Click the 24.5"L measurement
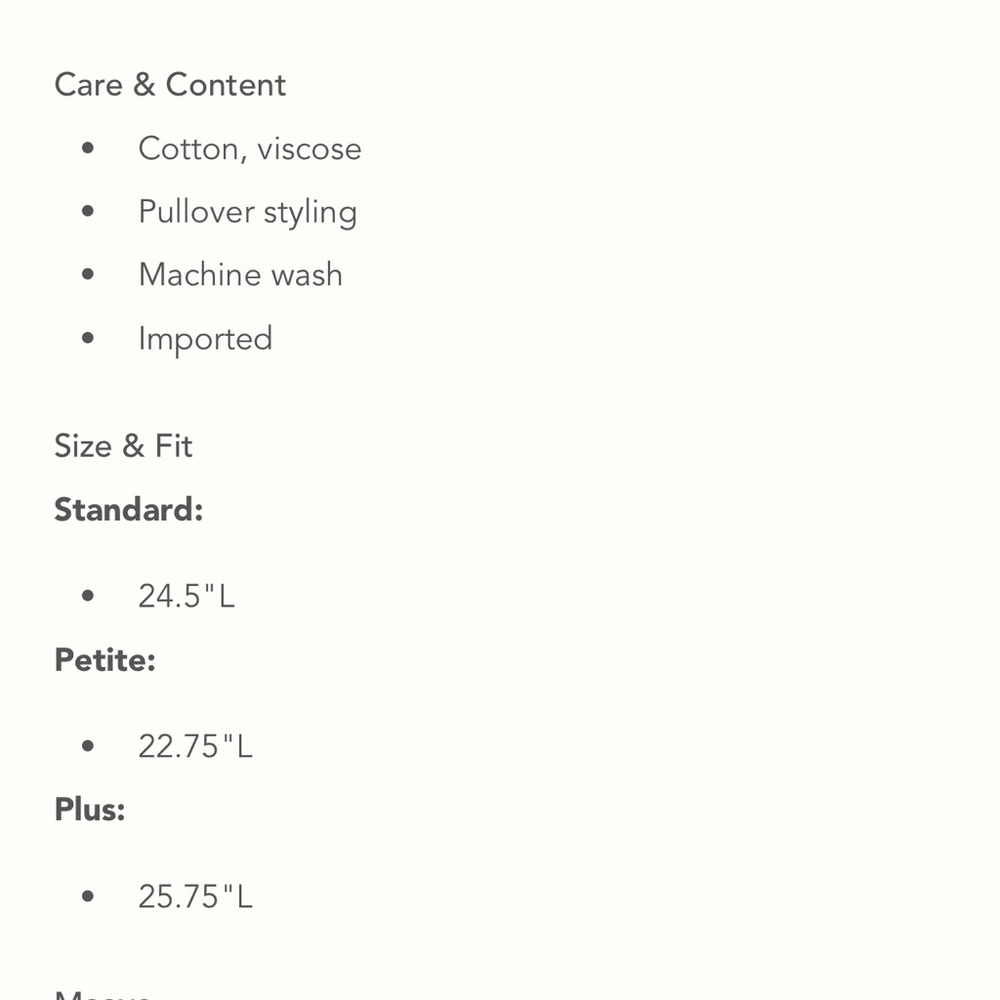 [x=187, y=596]
